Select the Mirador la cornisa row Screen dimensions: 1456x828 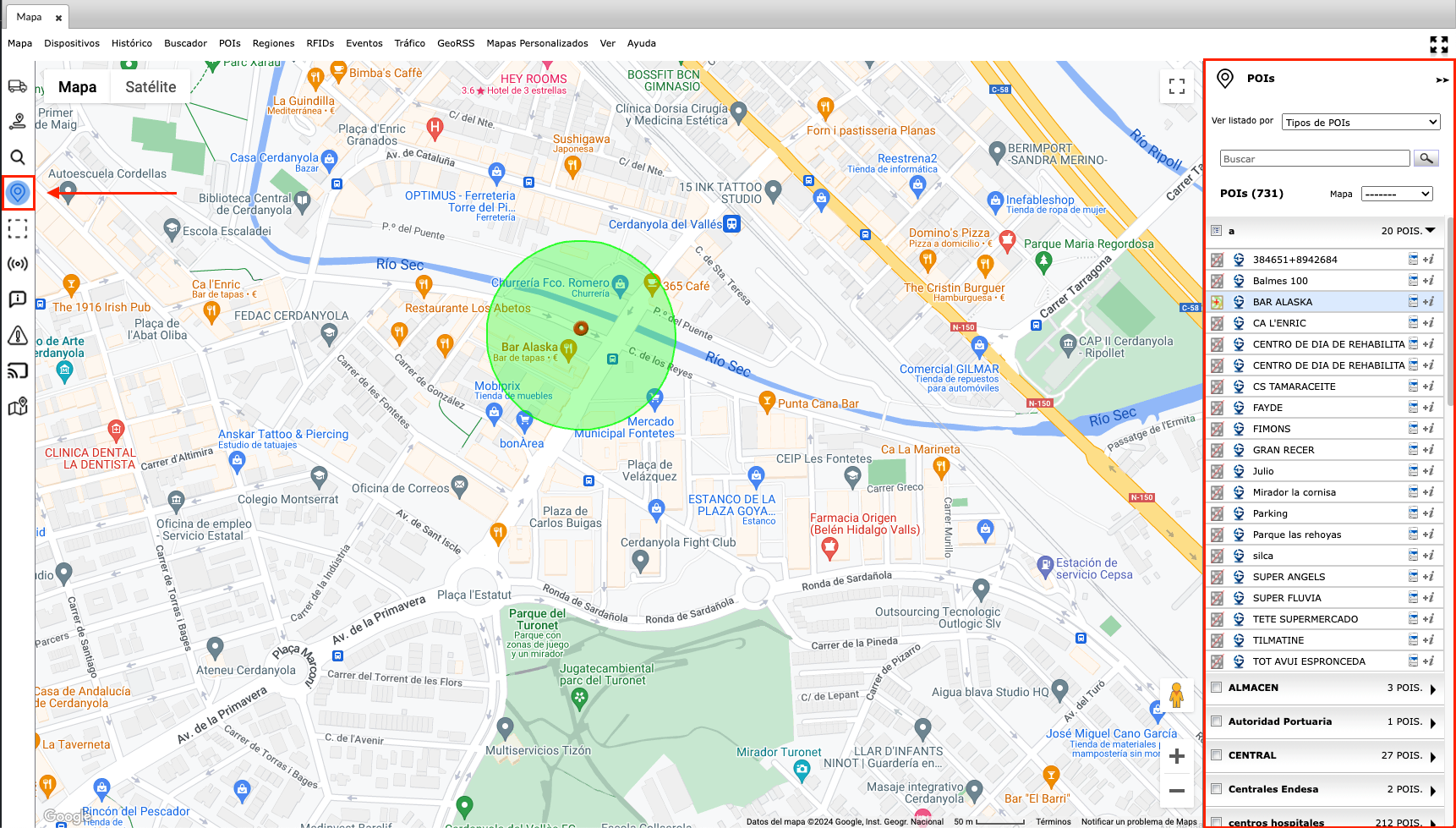tap(1325, 492)
